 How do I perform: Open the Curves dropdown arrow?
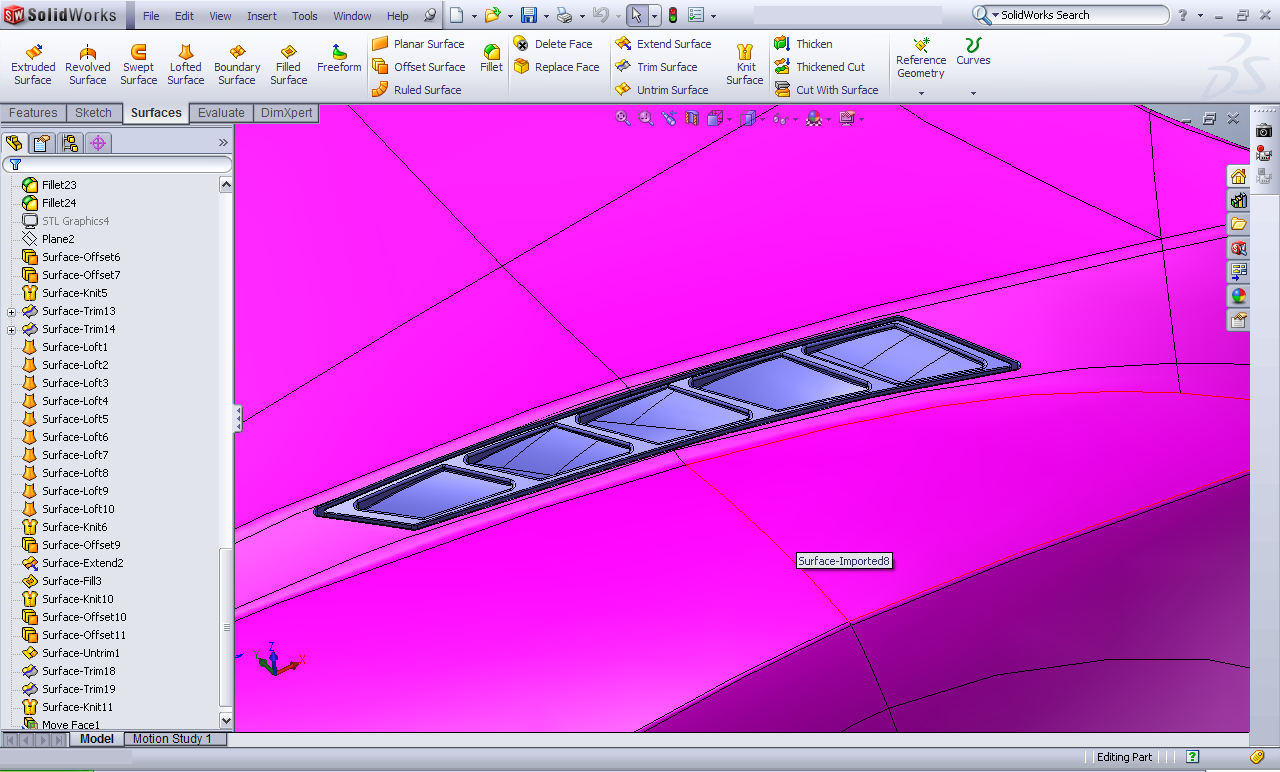coord(973,94)
